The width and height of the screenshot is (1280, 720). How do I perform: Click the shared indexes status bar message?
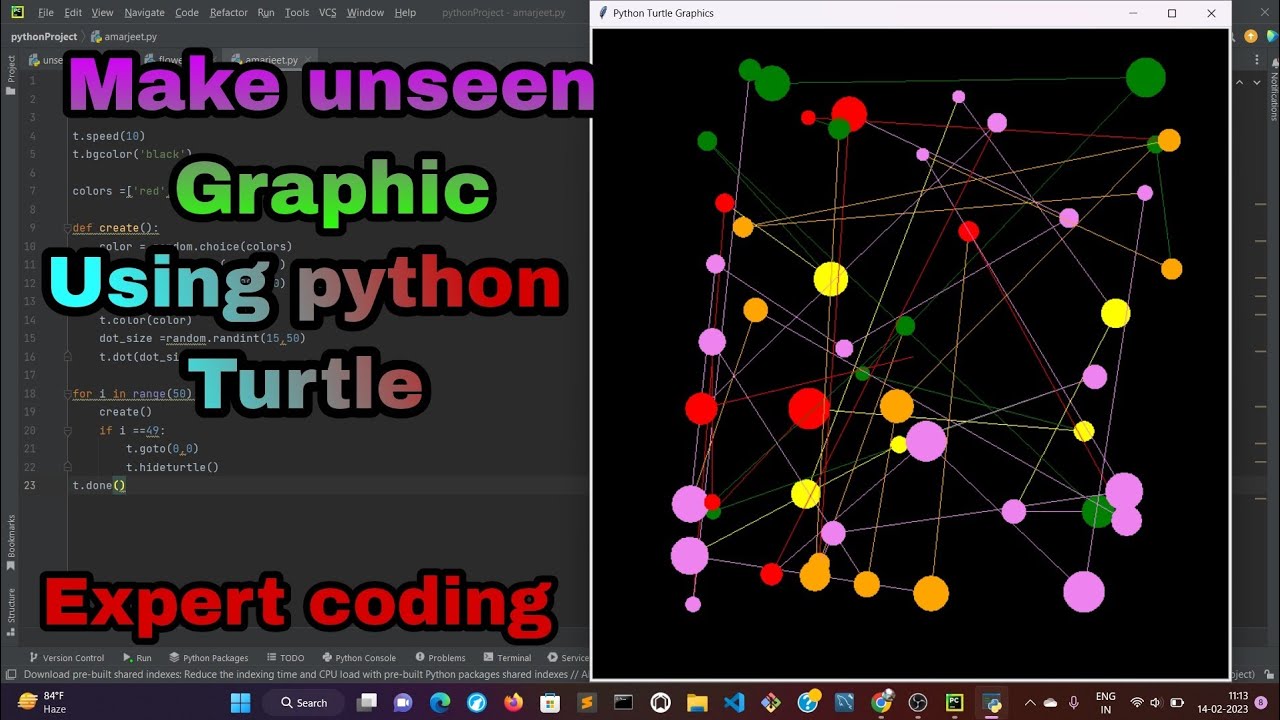pos(305,674)
